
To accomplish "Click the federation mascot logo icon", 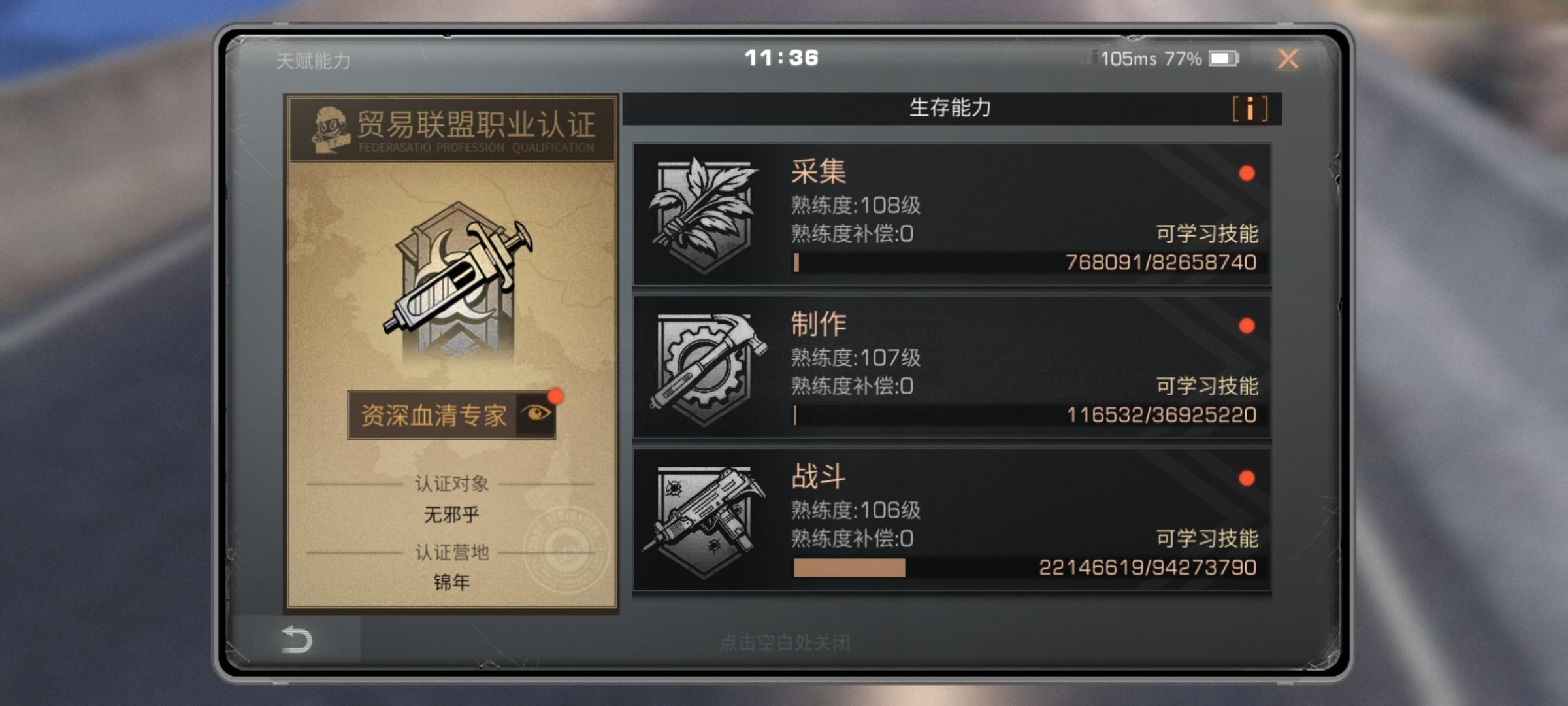I will click(331, 129).
